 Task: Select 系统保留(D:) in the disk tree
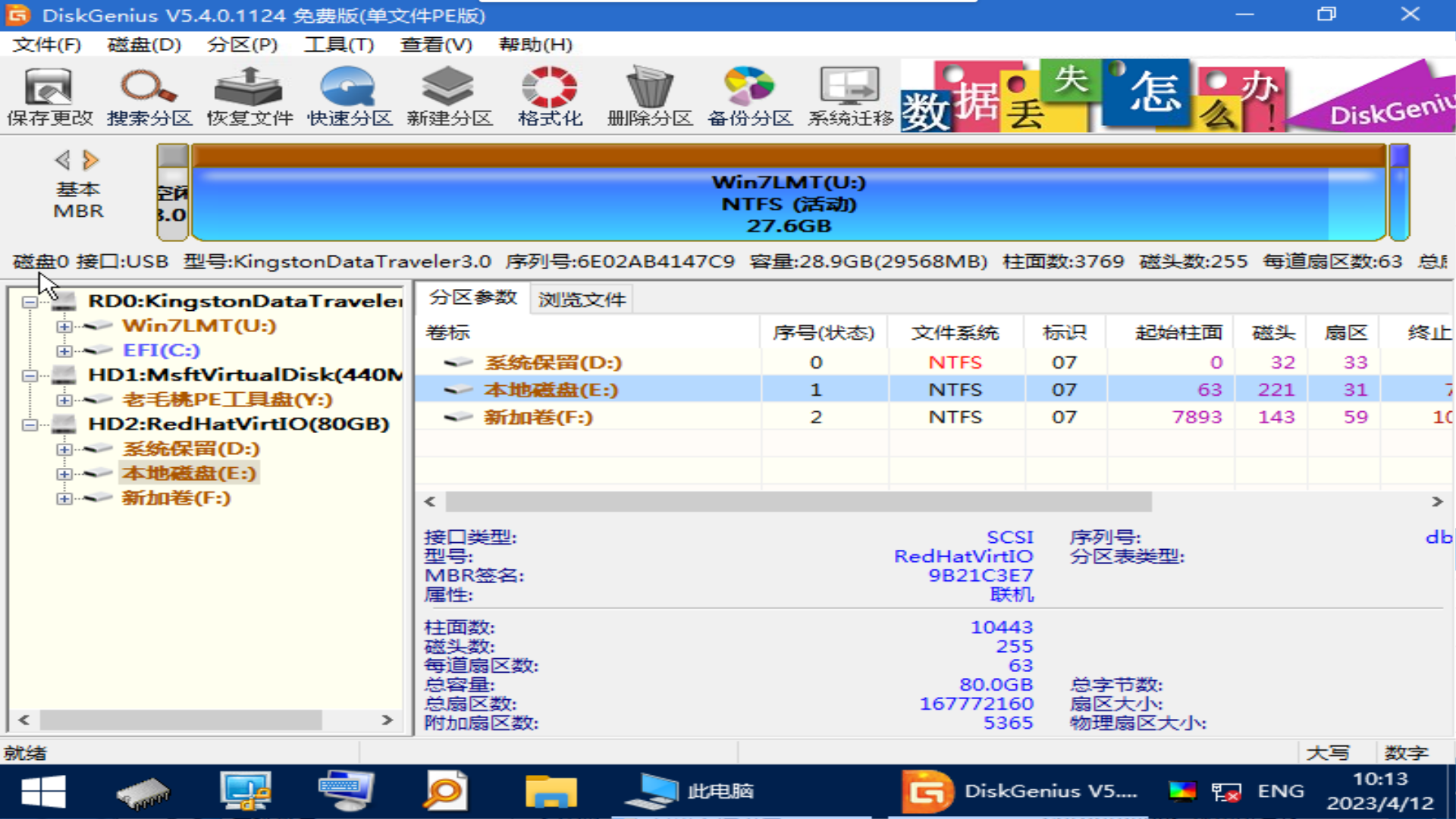191,448
